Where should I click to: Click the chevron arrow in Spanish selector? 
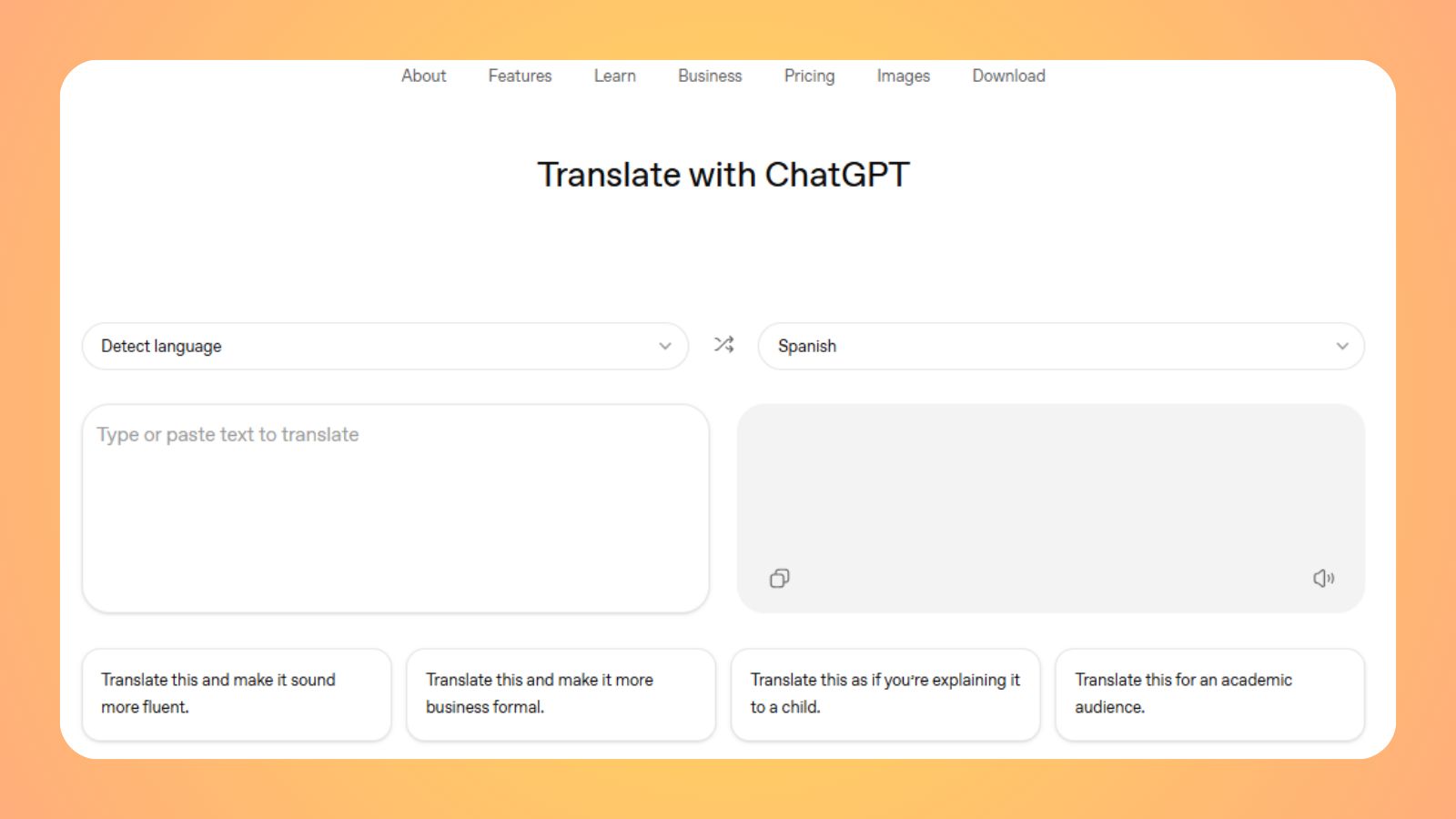(1341, 347)
